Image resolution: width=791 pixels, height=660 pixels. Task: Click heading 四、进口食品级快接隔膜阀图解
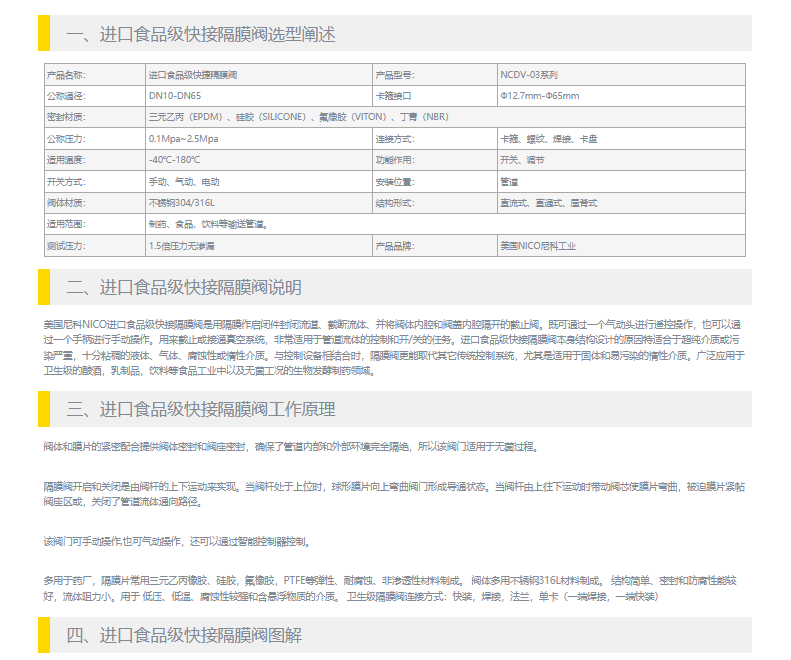(184, 635)
